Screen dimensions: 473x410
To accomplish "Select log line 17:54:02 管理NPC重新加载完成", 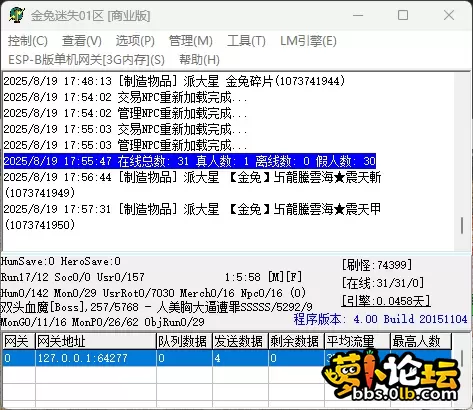I will tap(125, 113).
